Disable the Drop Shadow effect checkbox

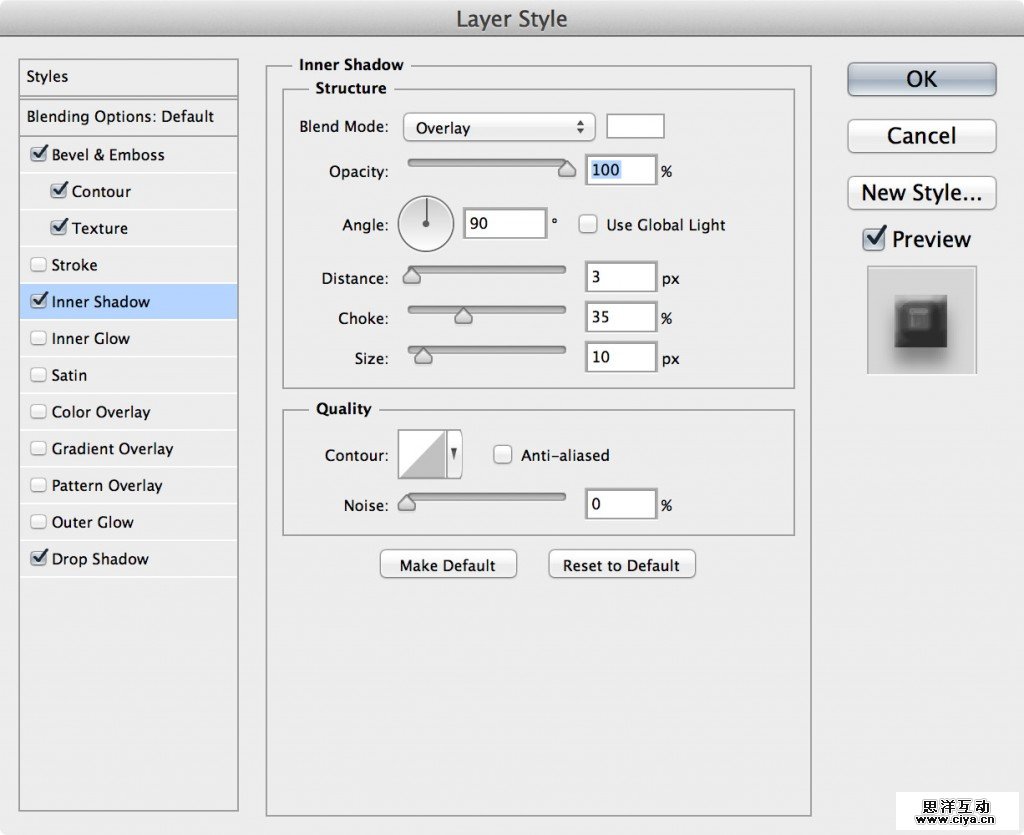coord(39,559)
